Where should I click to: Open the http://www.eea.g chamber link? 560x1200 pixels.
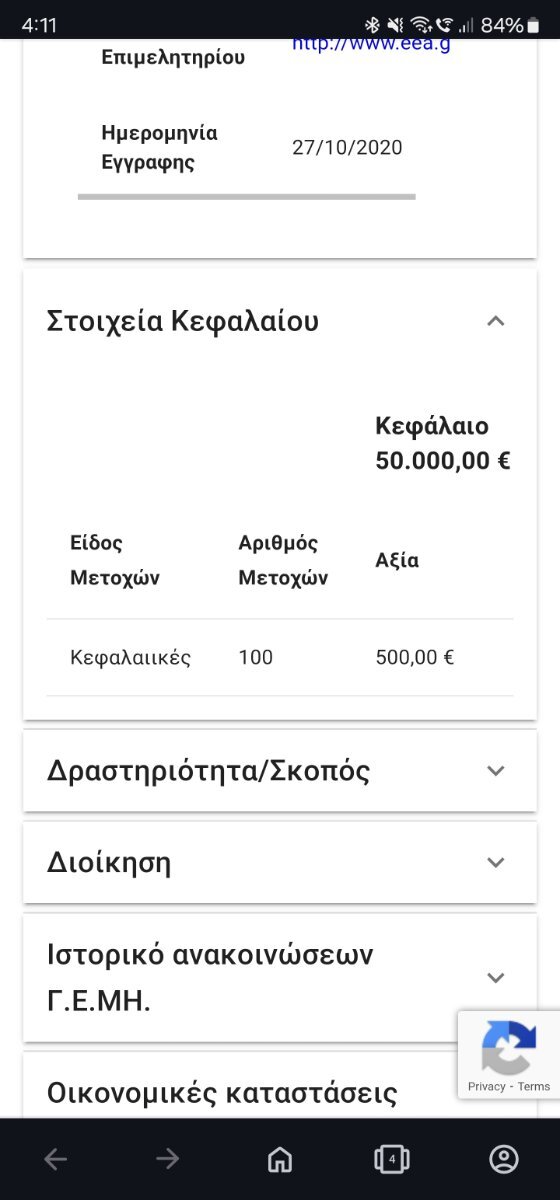371,45
